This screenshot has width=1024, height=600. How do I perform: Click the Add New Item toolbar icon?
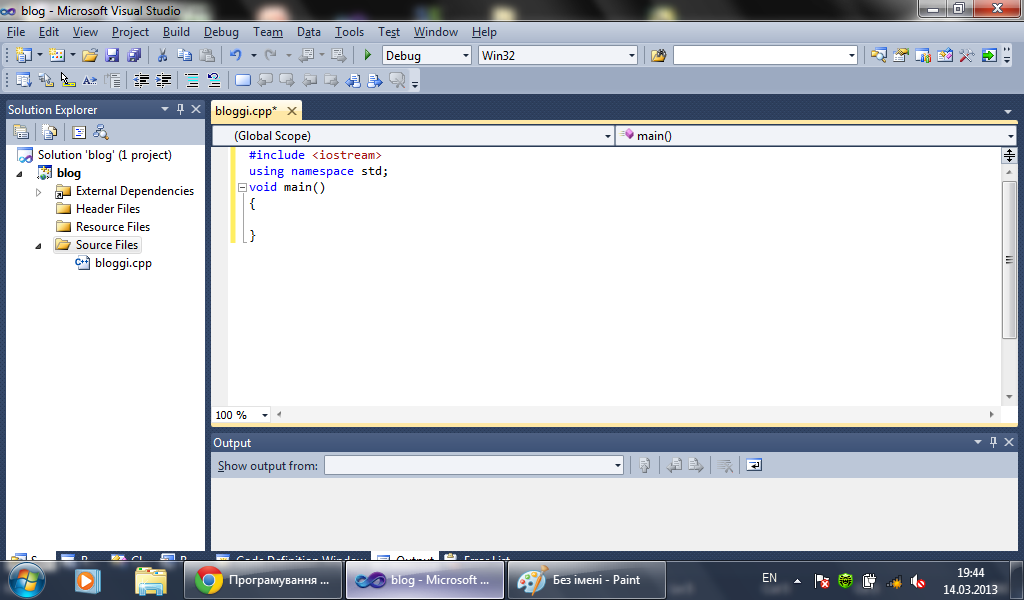[x=57, y=55]
